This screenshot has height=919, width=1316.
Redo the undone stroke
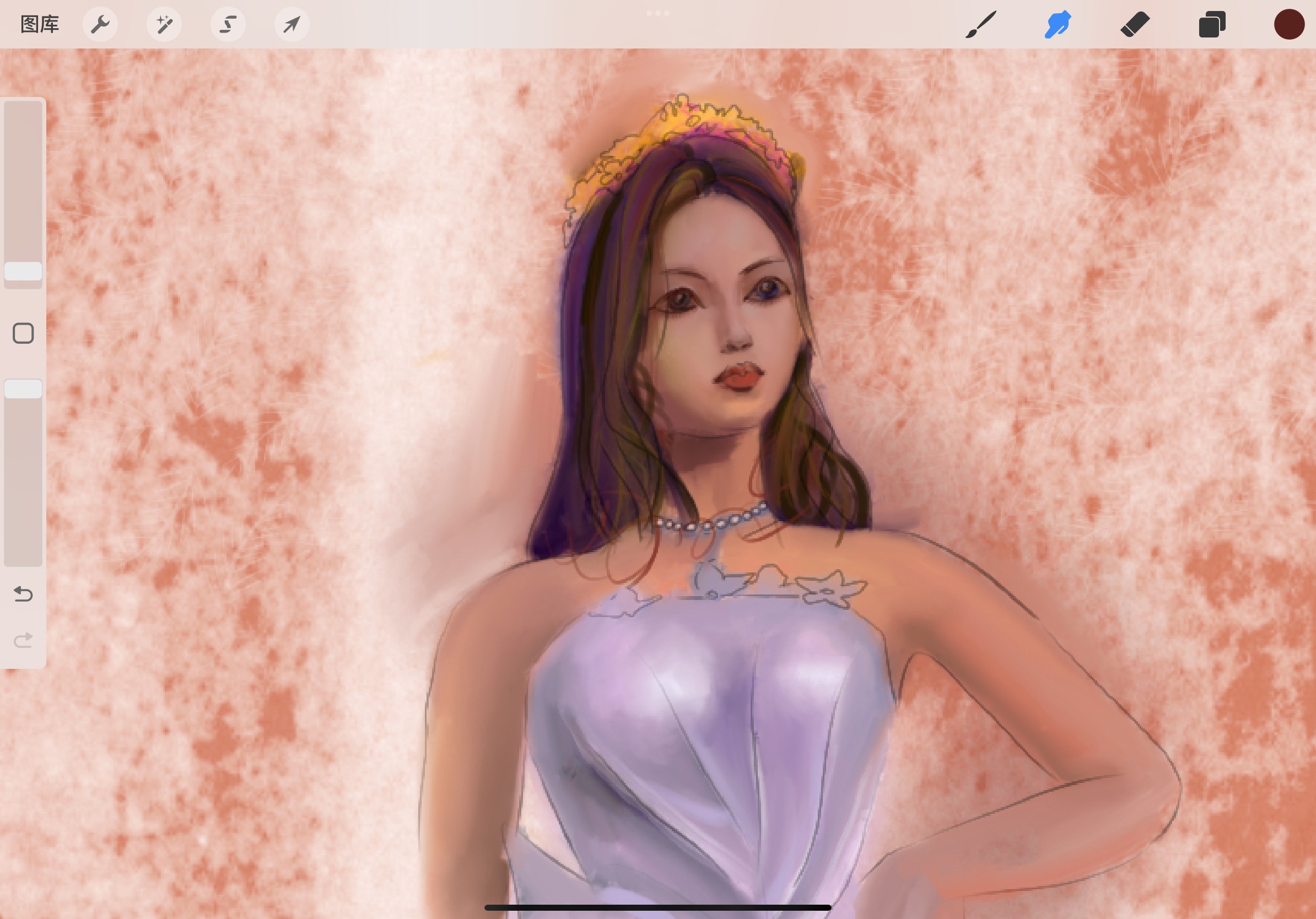24,640
